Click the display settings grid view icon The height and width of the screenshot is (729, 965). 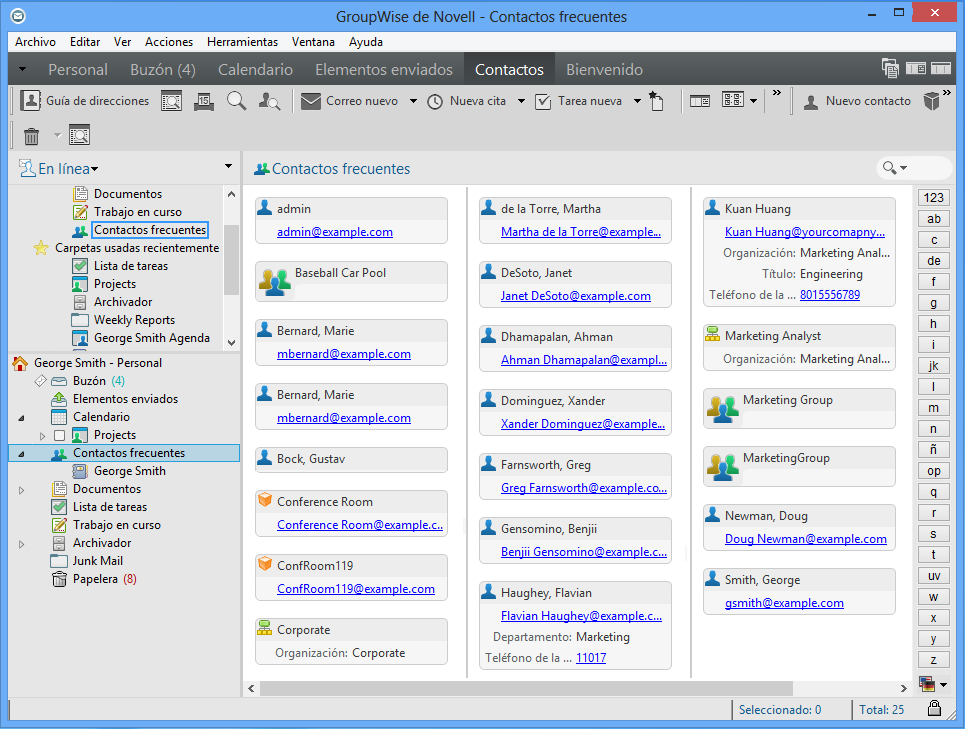pyautogui.click(x=733, y=100)
